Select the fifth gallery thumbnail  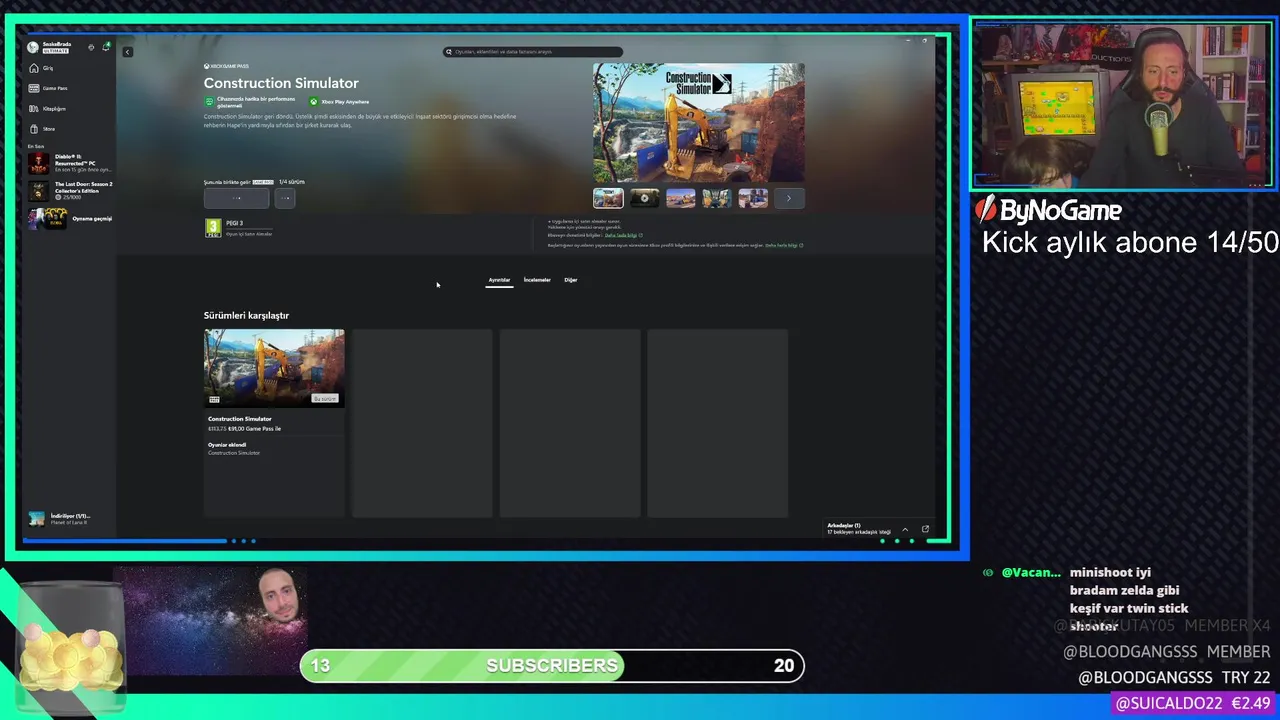coord(753,198)
